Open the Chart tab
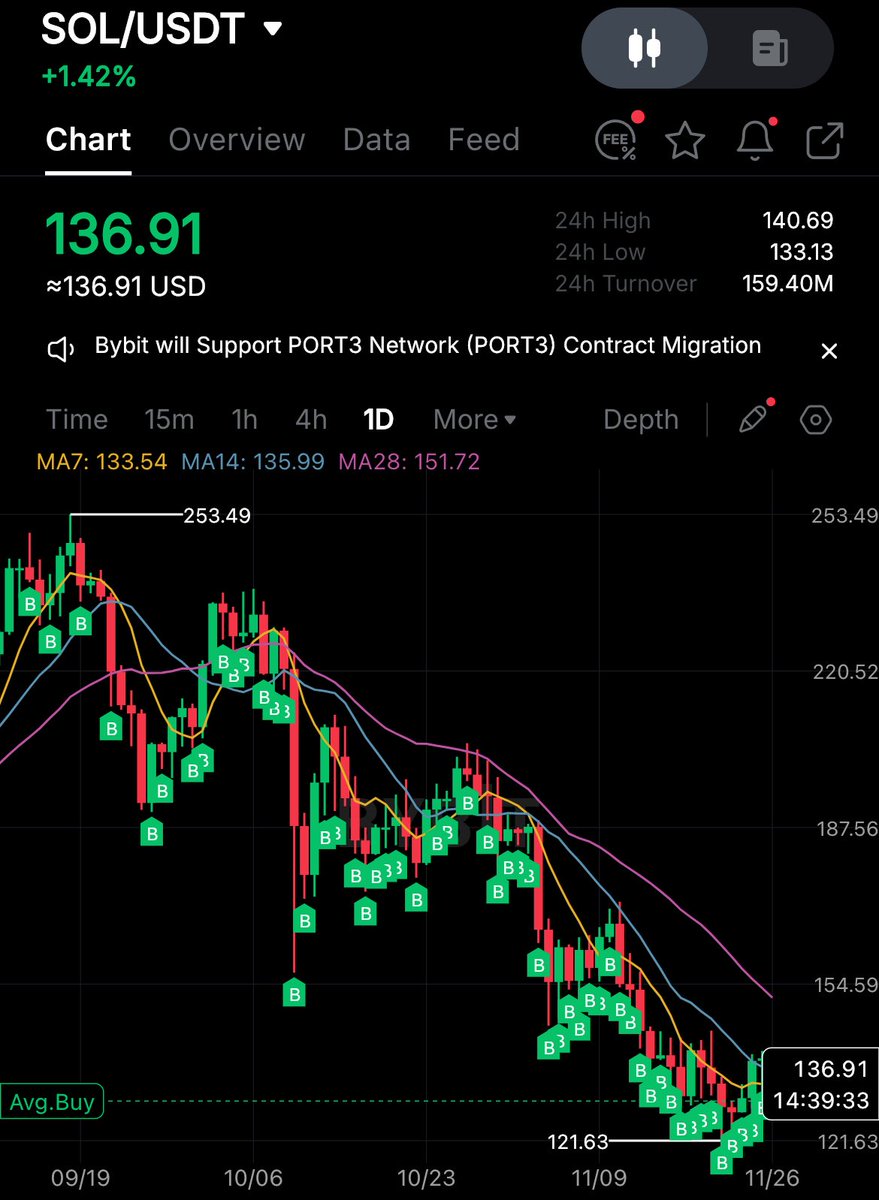The width and height of the screenshot is (879, 1200). click(88, 140)
